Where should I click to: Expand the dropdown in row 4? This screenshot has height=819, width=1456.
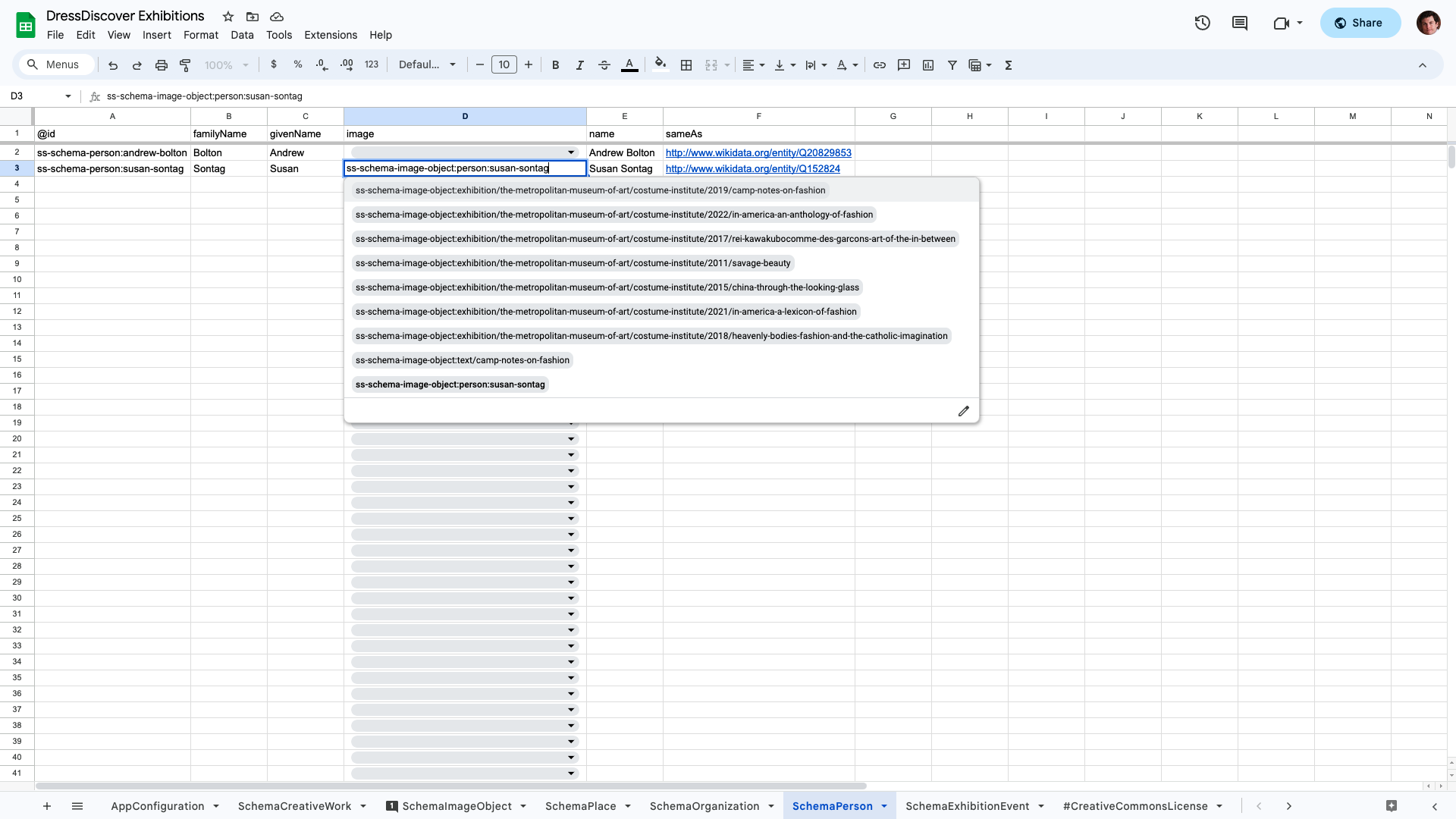(570, 184)
